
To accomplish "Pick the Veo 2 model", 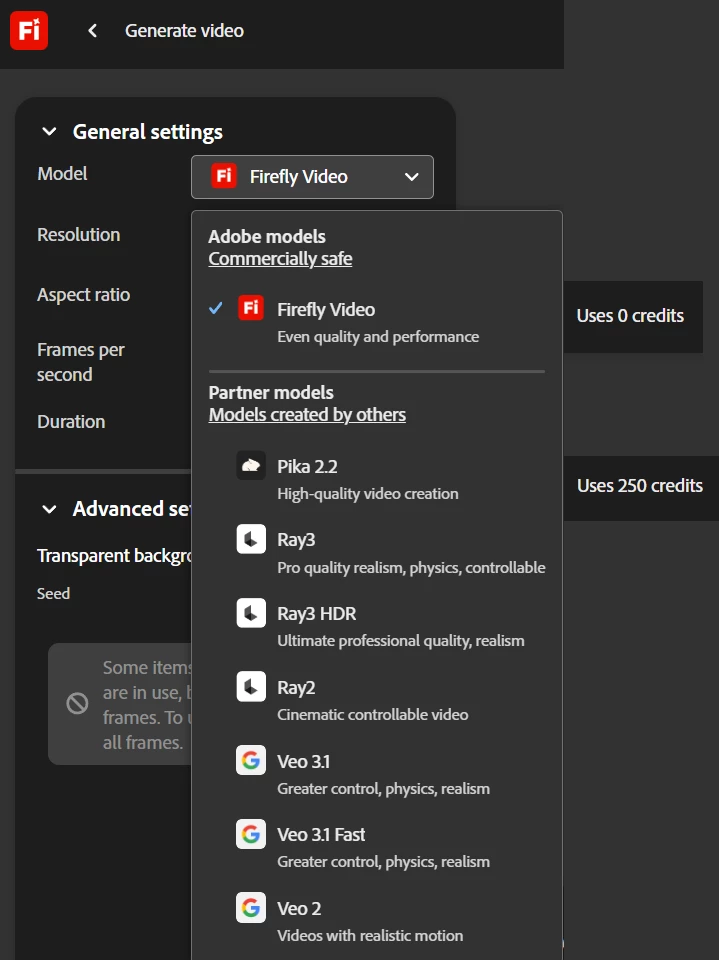I will pyautogui.click(x=377, y=921).
